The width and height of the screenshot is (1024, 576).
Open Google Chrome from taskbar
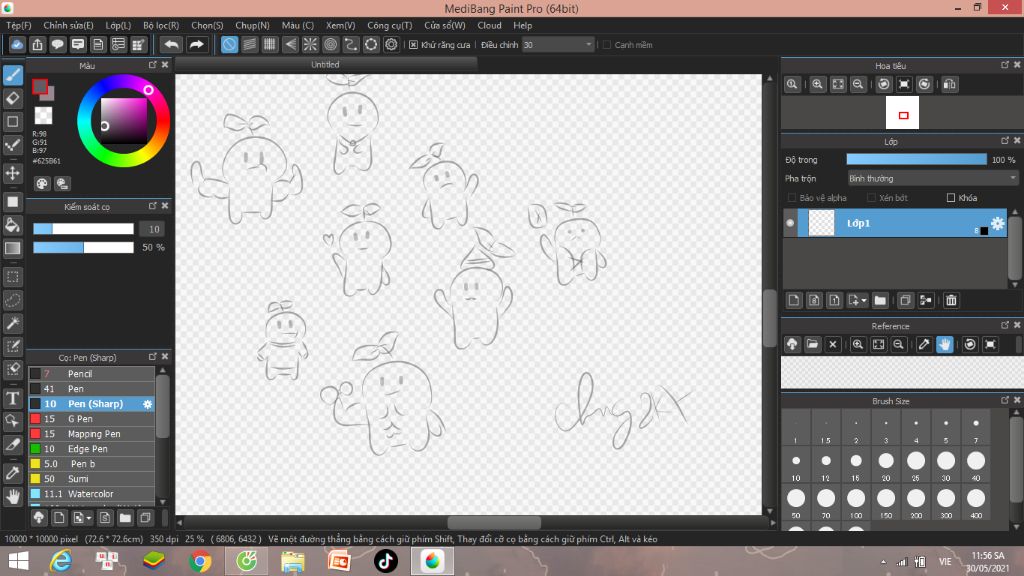[200, 561]
